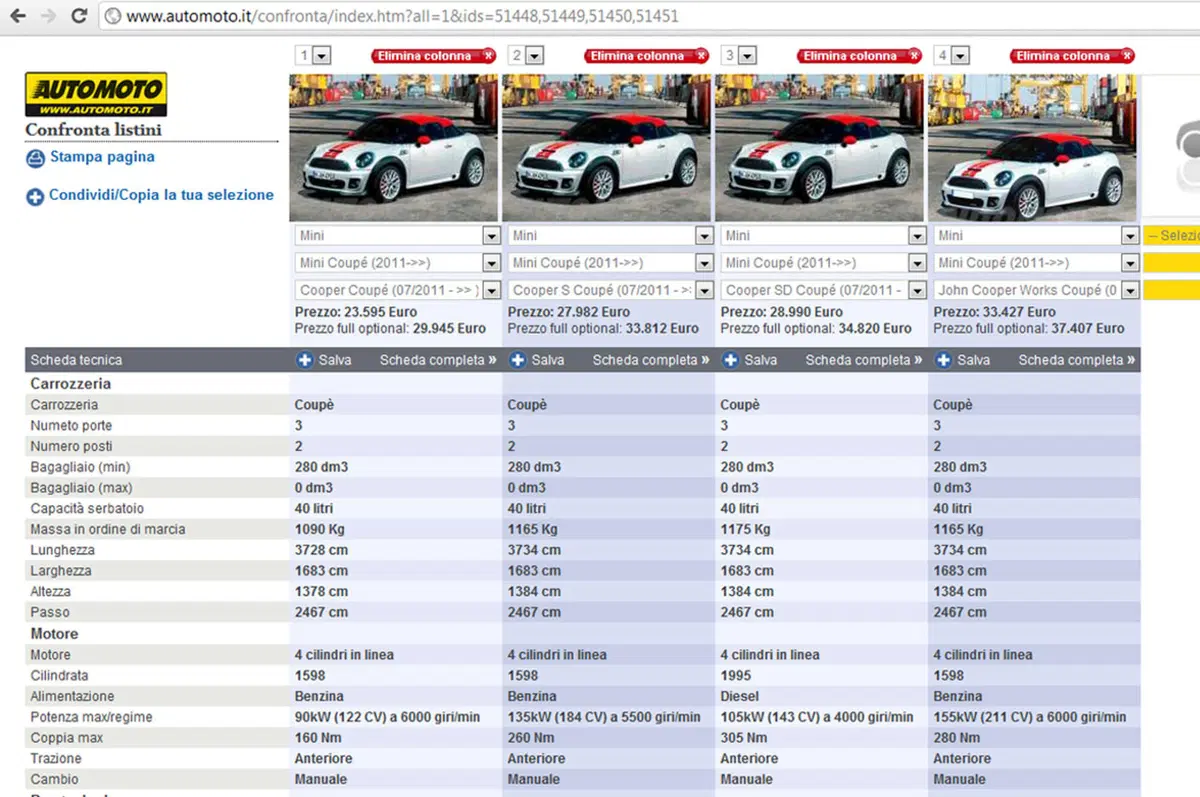The image size is (1200, 797).
Task: Click the Prezzo: 23.595 Euro text
Action: click(356, 312)
